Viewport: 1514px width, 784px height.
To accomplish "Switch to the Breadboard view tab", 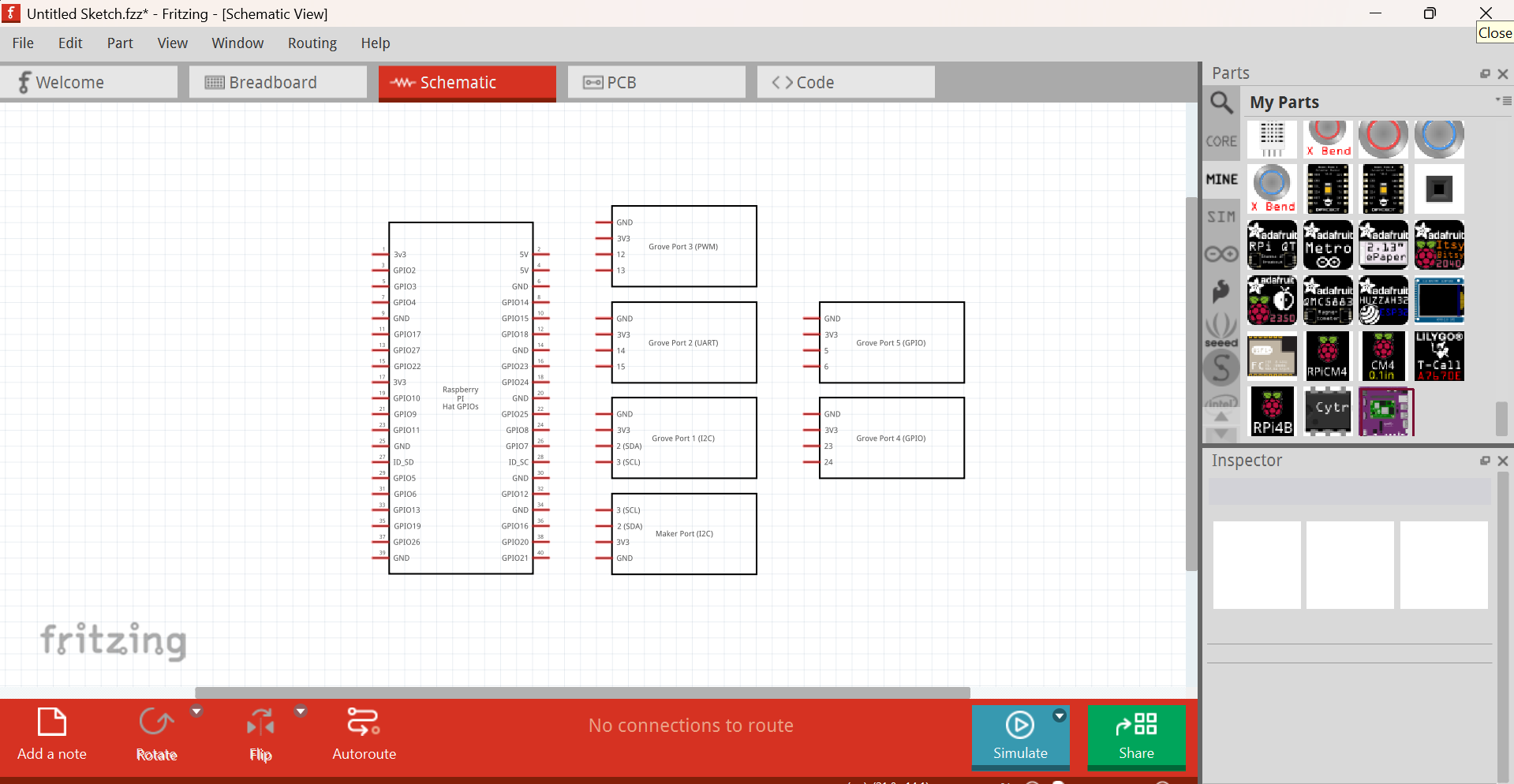I will pyautogui.click(x=278, y=83).
